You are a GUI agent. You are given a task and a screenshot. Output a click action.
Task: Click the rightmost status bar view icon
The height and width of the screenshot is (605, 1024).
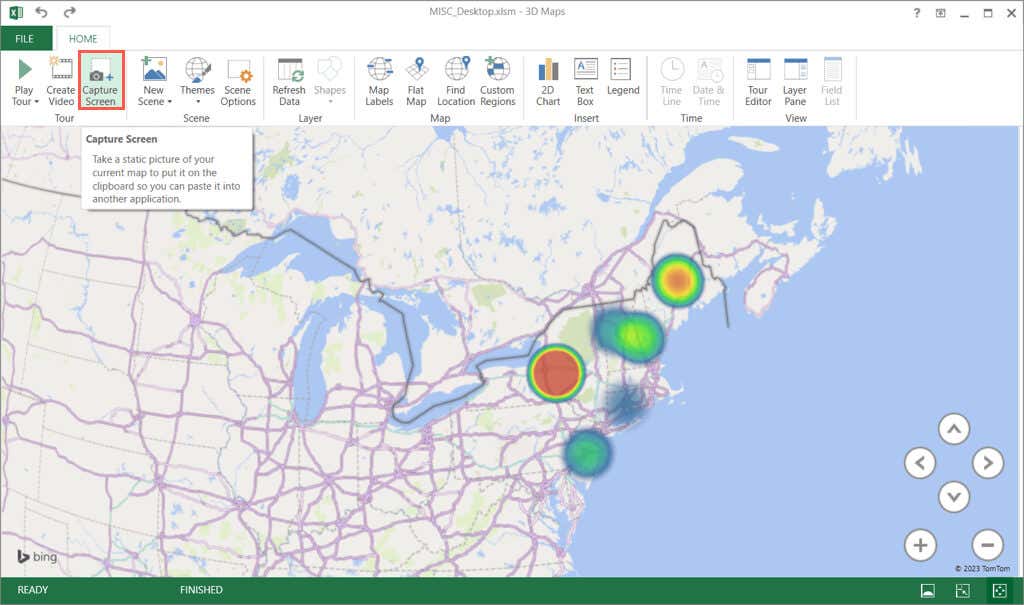pyautogui.click(x=999, y=591)
